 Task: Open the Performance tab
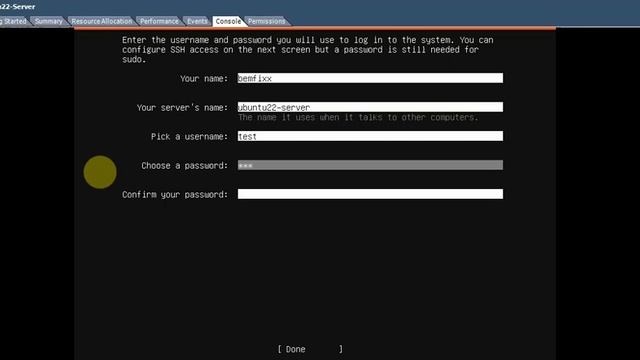point(159,21)
